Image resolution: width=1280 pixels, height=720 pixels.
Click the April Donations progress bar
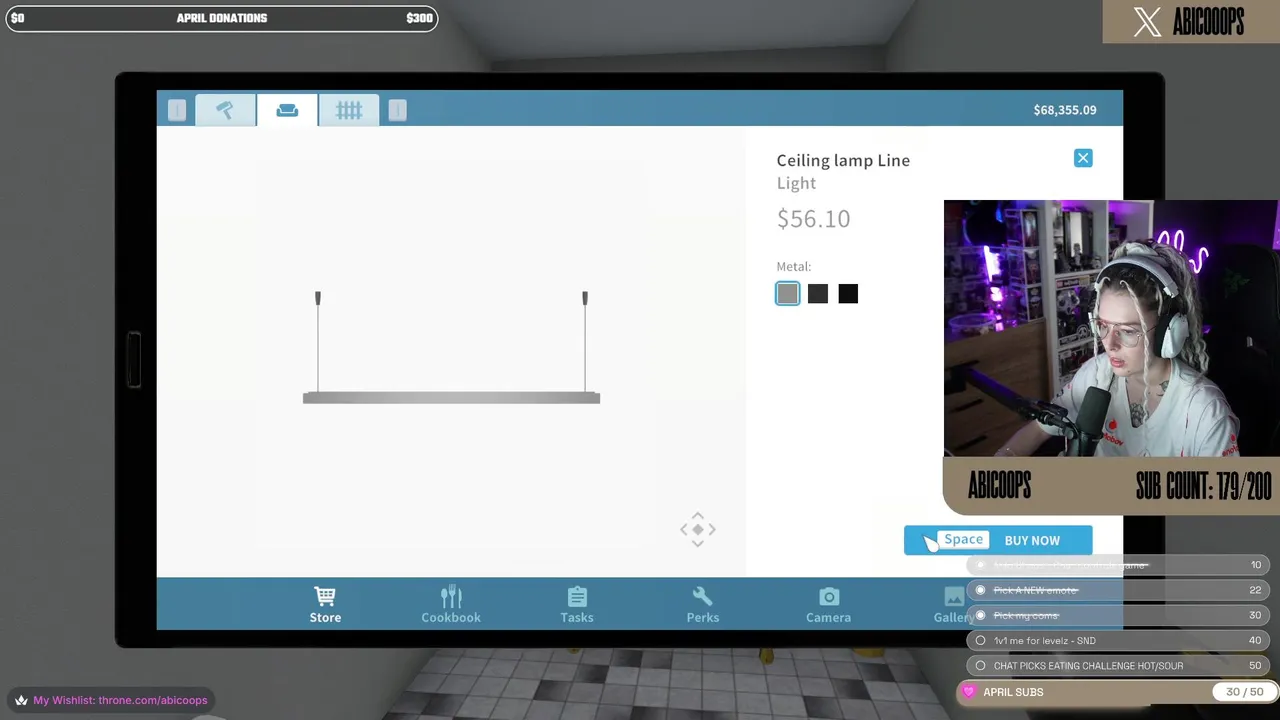(x=222, y=18)
